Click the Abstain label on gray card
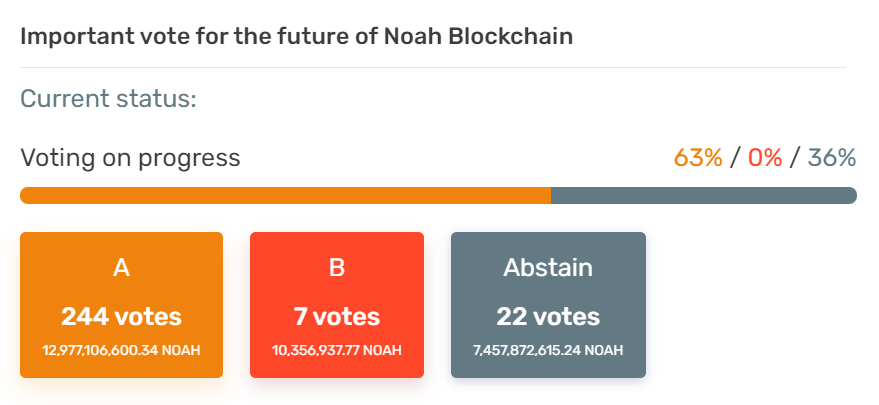This screenshot has height=405, width=879. [548, 268]
